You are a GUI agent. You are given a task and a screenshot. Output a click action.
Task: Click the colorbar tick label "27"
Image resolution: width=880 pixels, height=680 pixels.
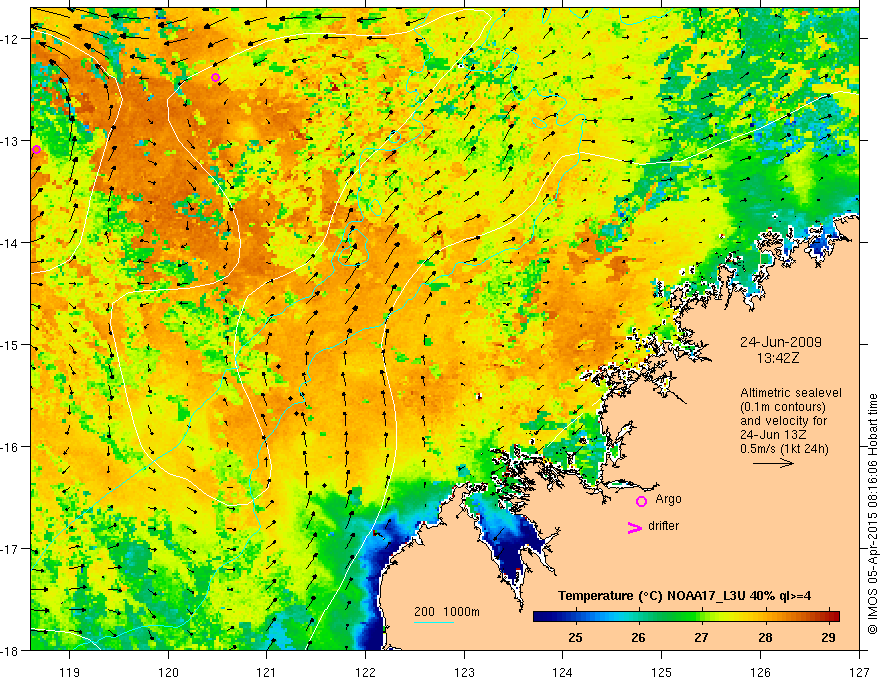[701, 637]
